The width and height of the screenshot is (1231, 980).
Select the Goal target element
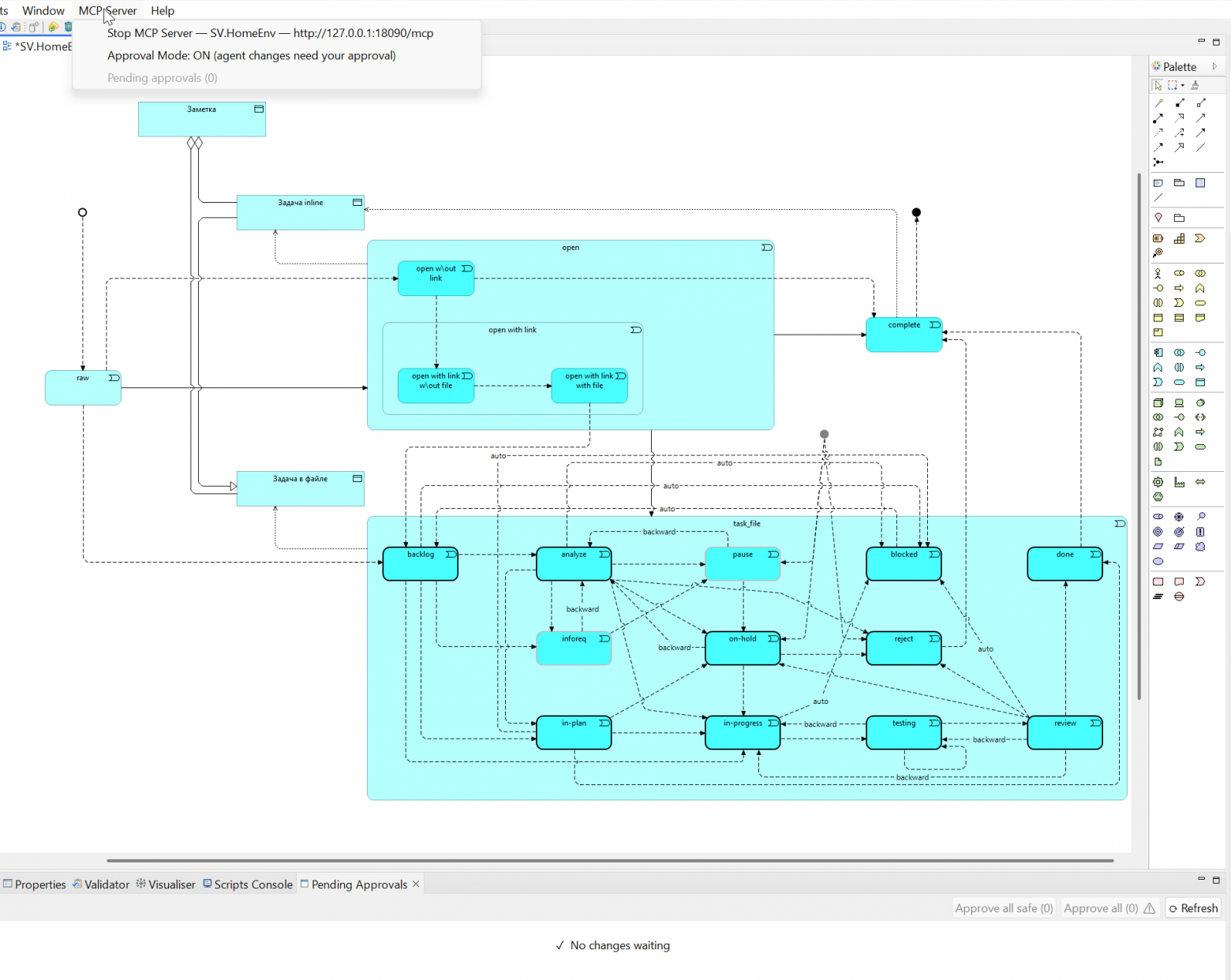[x=1158, y=532]
